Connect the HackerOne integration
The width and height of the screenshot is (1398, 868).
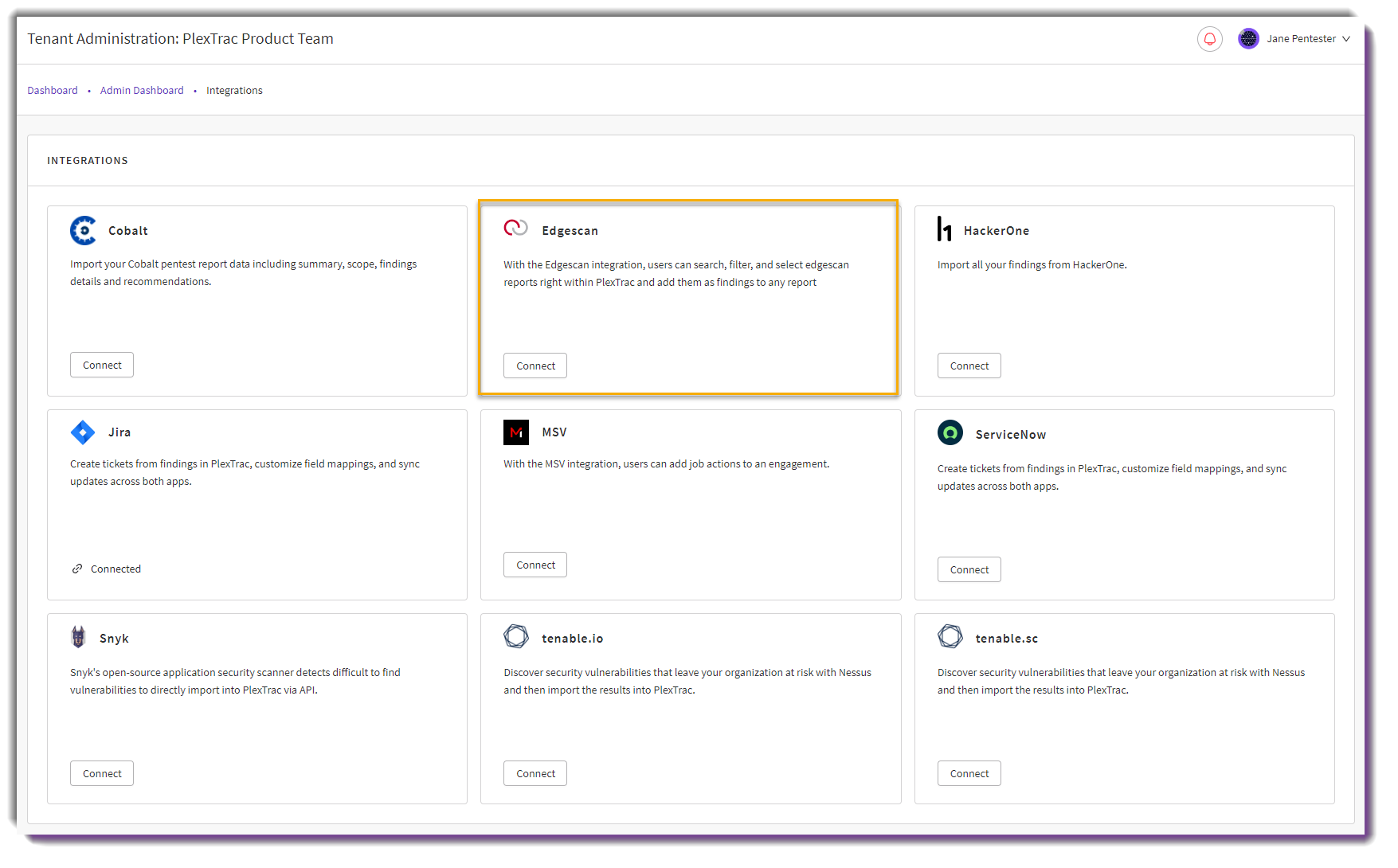click(x=969, y=366)
